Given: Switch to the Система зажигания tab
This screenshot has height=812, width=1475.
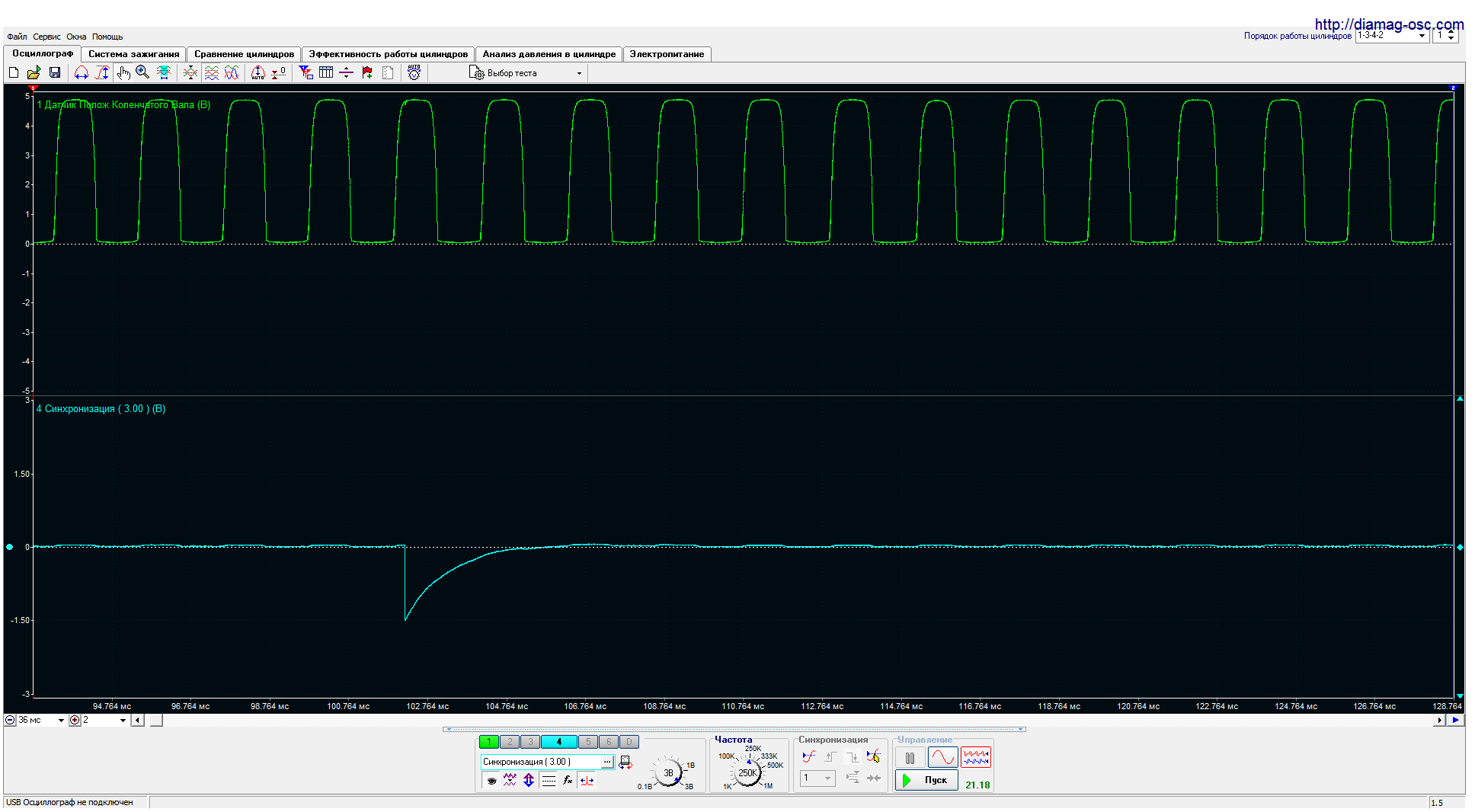Looking at the screenshot, I should click(x=134, y=54).
